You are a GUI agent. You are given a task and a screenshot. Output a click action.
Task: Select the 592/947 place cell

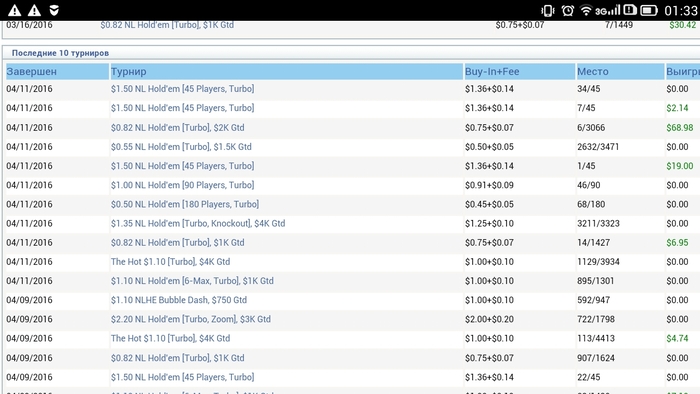(x=593, y=300)
